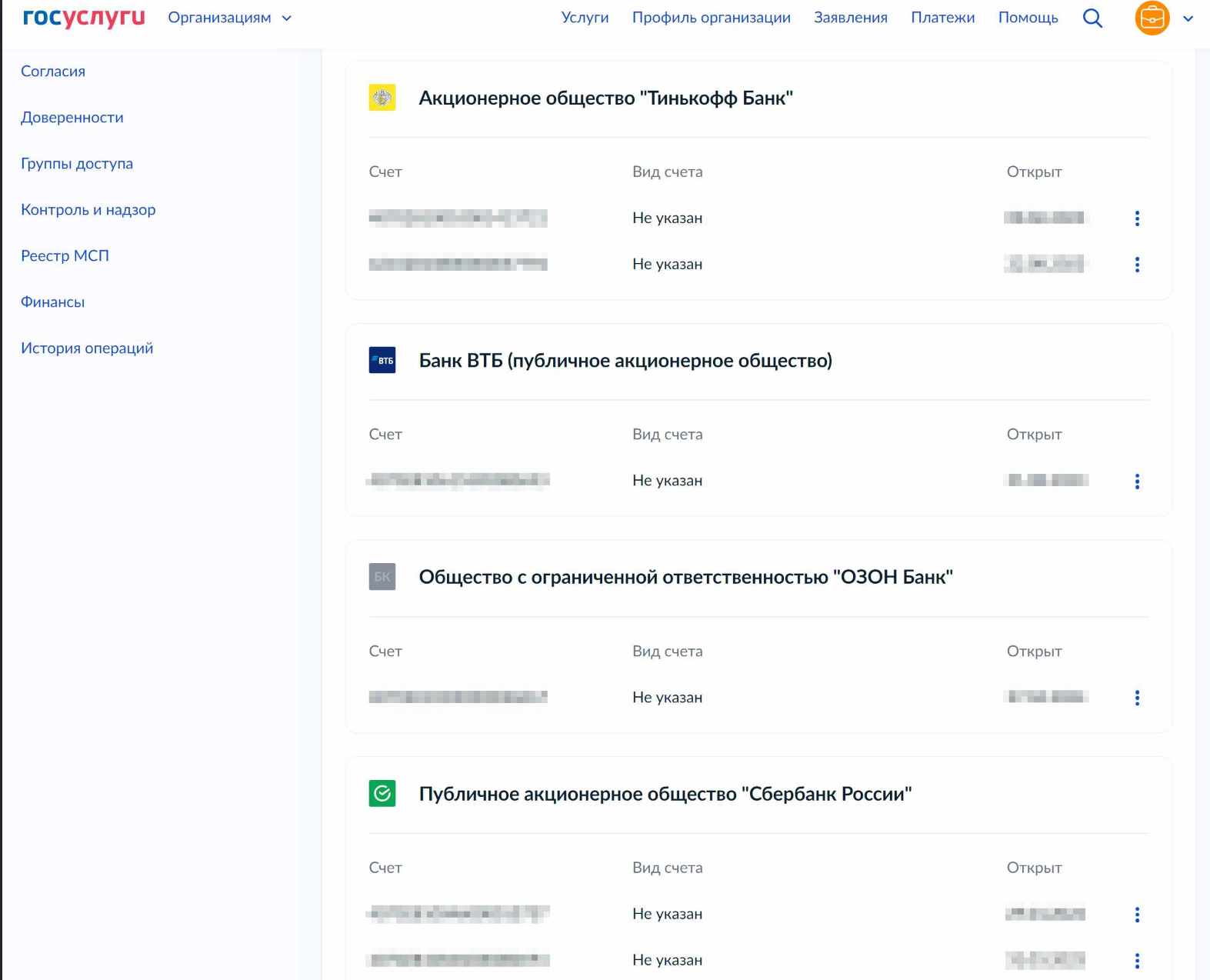Click "Не указан" in the ВТБ row

point(667,481)
